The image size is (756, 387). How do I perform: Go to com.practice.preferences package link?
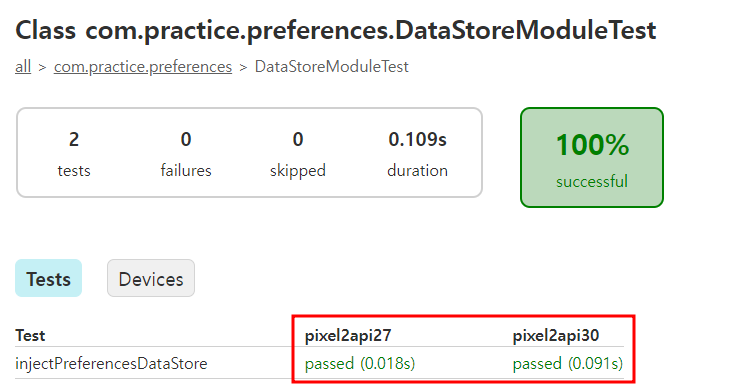143,67
